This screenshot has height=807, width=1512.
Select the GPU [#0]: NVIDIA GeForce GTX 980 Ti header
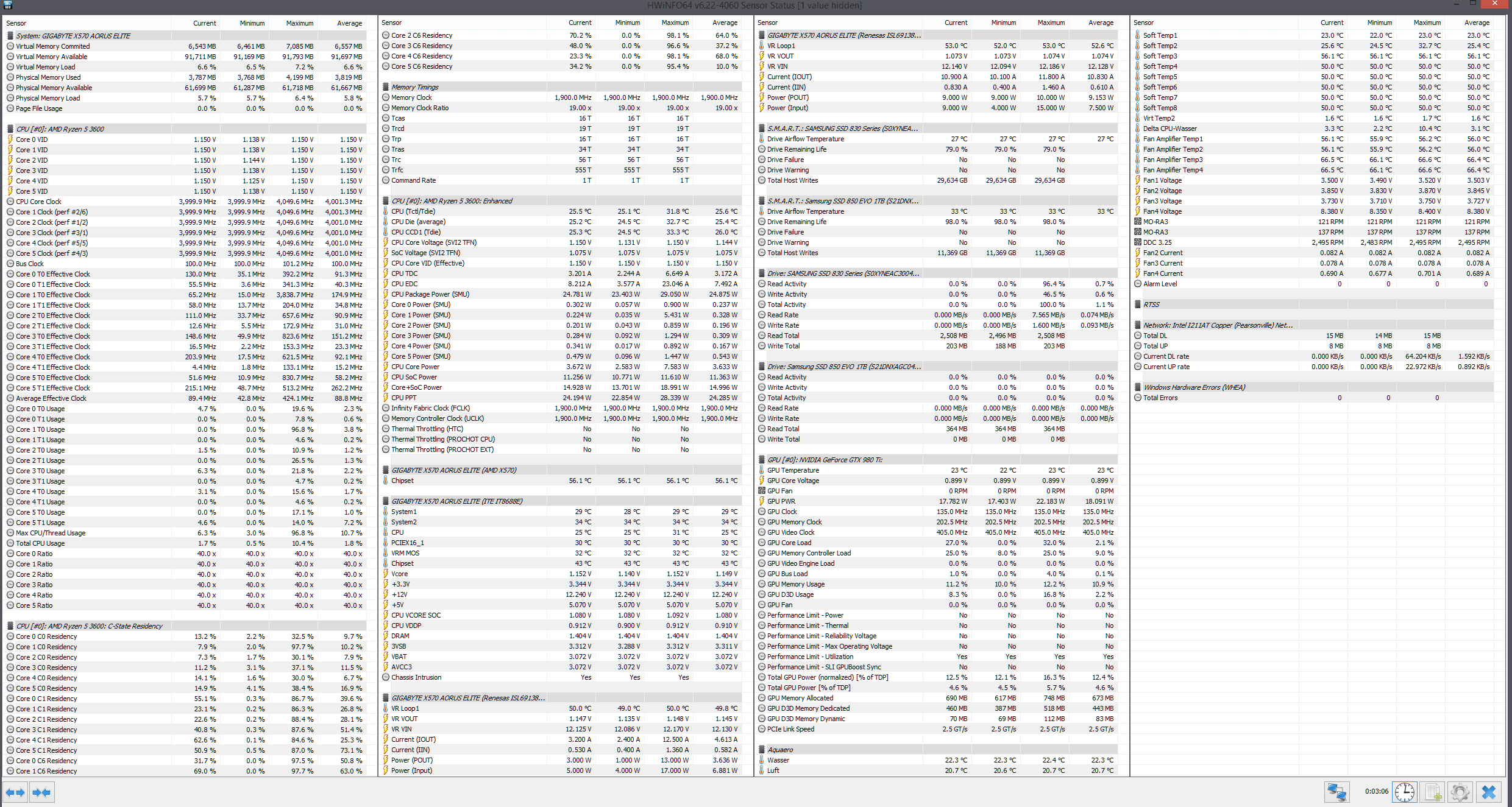937,460
